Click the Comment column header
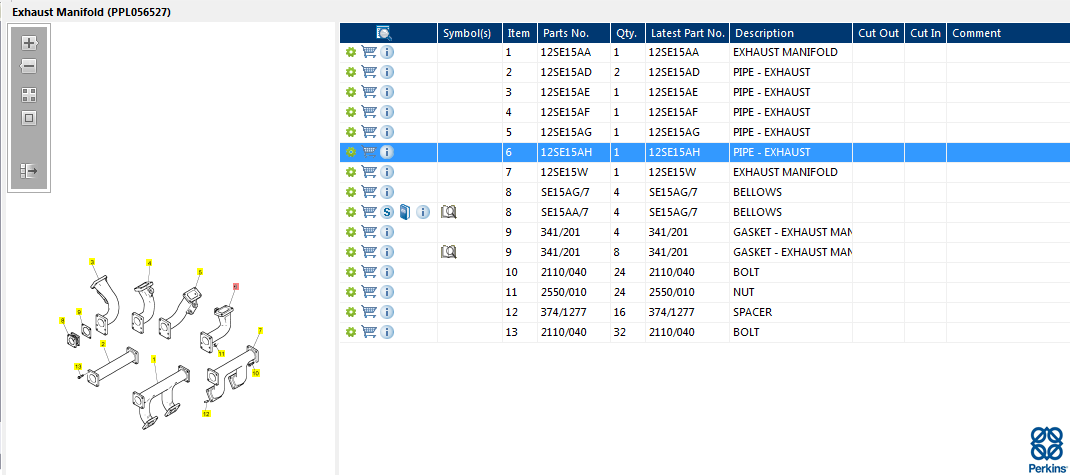 click(x=1008, y=33)
